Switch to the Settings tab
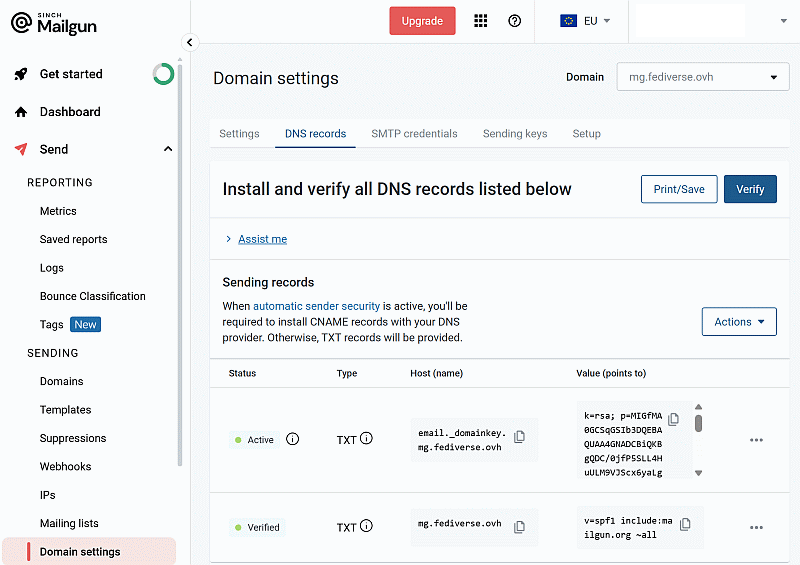 tap(239, 134)
